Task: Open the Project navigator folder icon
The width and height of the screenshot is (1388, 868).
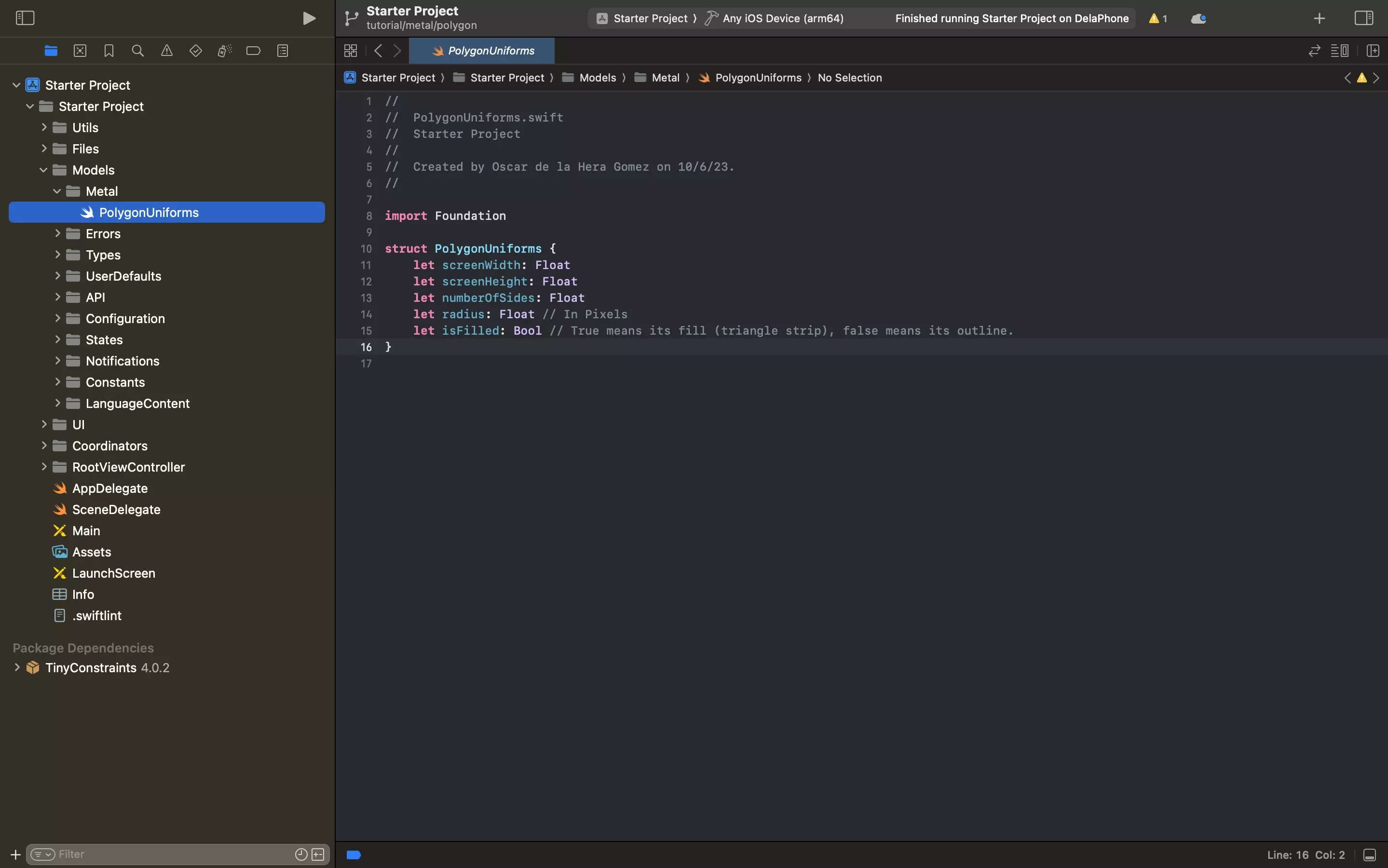Action: tap(51, 51)
